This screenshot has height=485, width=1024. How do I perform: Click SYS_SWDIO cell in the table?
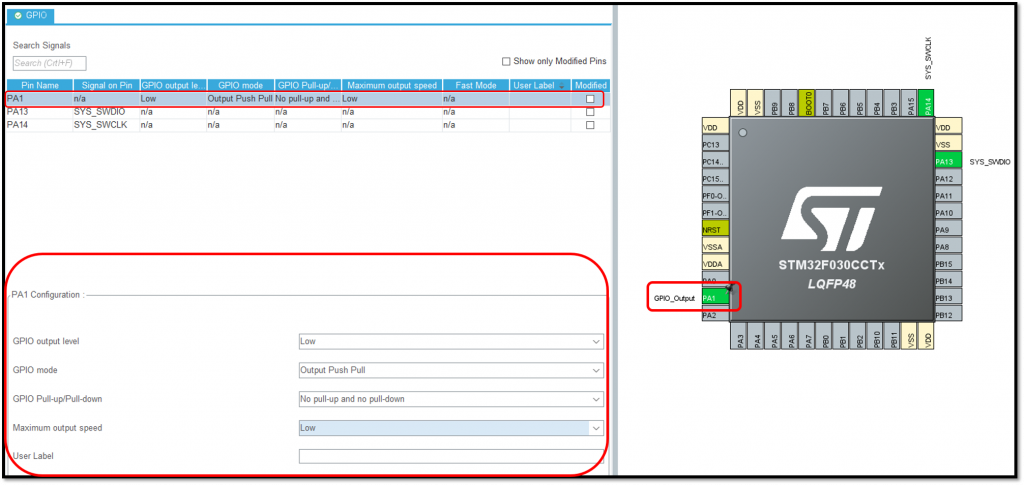[x=106, y=112]
